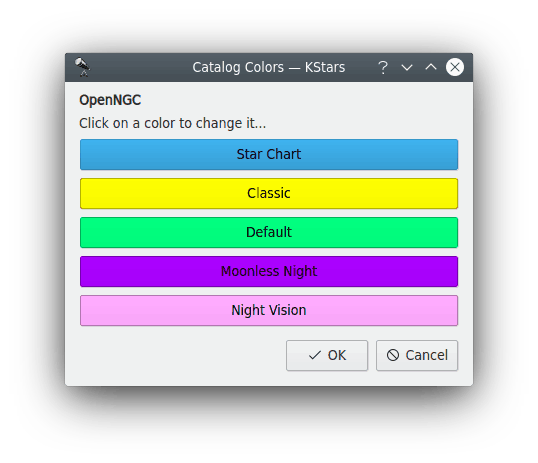This screenshot has width=538, height=463.
Task: Select the Moonless Night purple swatch
Action: 269,271
